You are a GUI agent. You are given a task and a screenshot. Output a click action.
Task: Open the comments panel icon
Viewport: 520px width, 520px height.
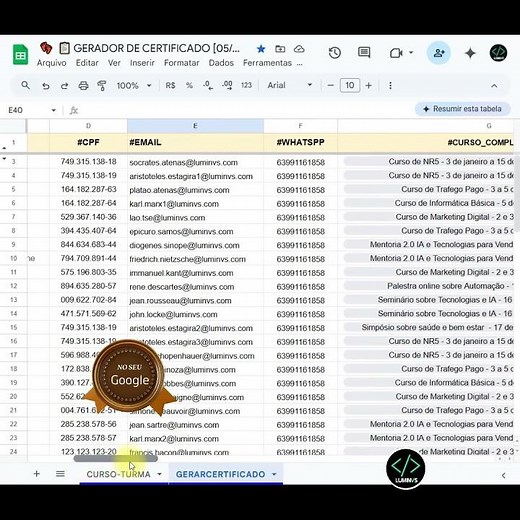coord(364,53)
